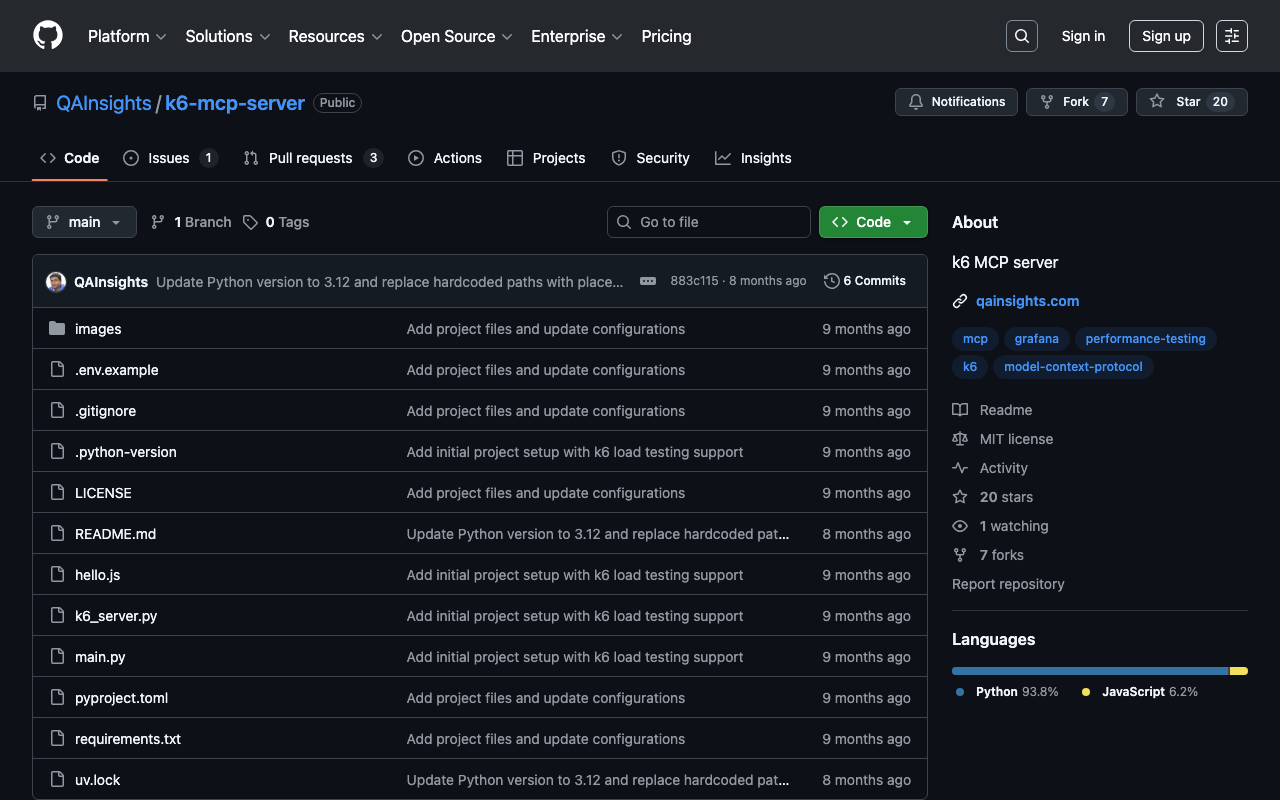The image size is (1280, 800).
Task: Expand the Platform menu
Action: point(126,36)
